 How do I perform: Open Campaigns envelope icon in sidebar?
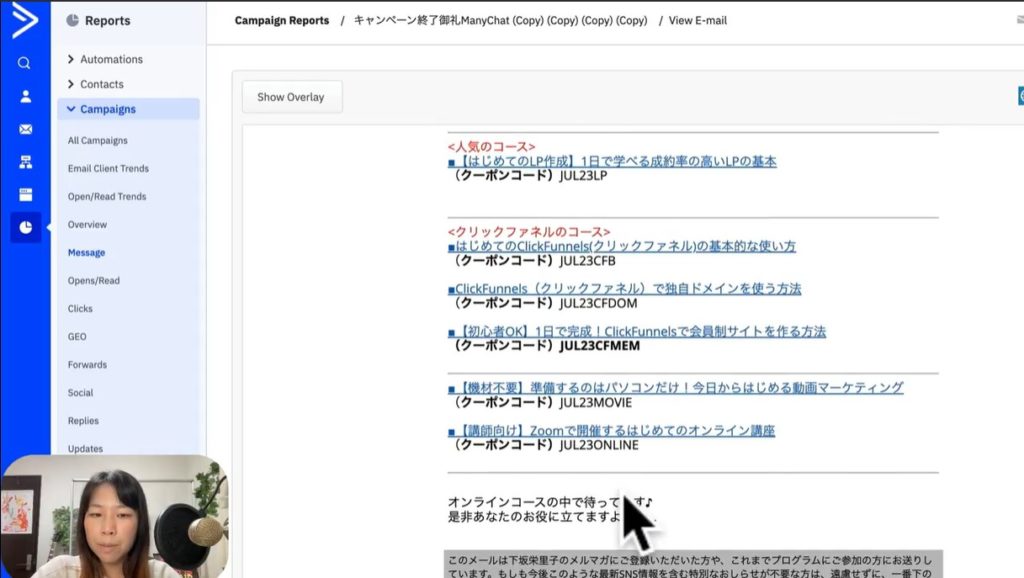25,130
